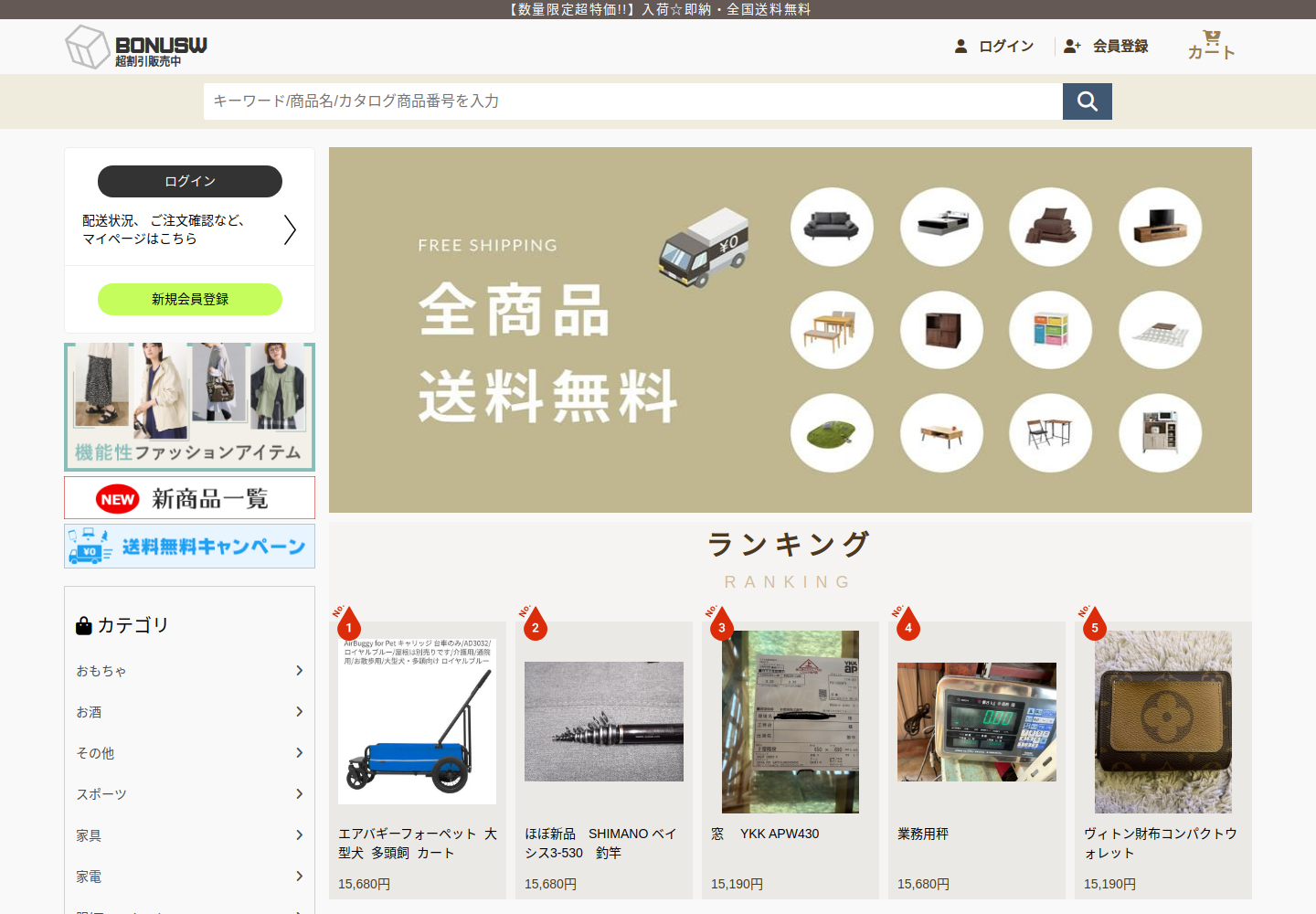Select the sofa category circle icon
1316x914 pixels.
[x=832, y=227]
